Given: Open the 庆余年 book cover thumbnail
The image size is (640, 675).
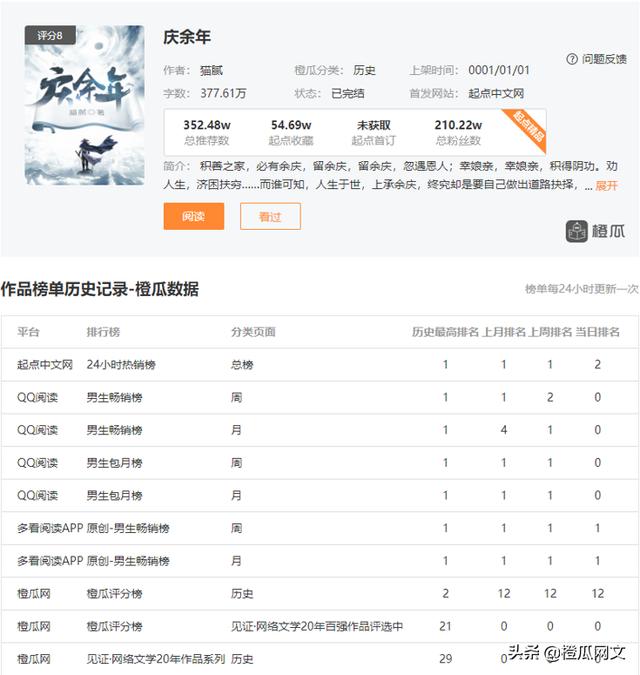Looking at the screenshot, I should 84,105.
